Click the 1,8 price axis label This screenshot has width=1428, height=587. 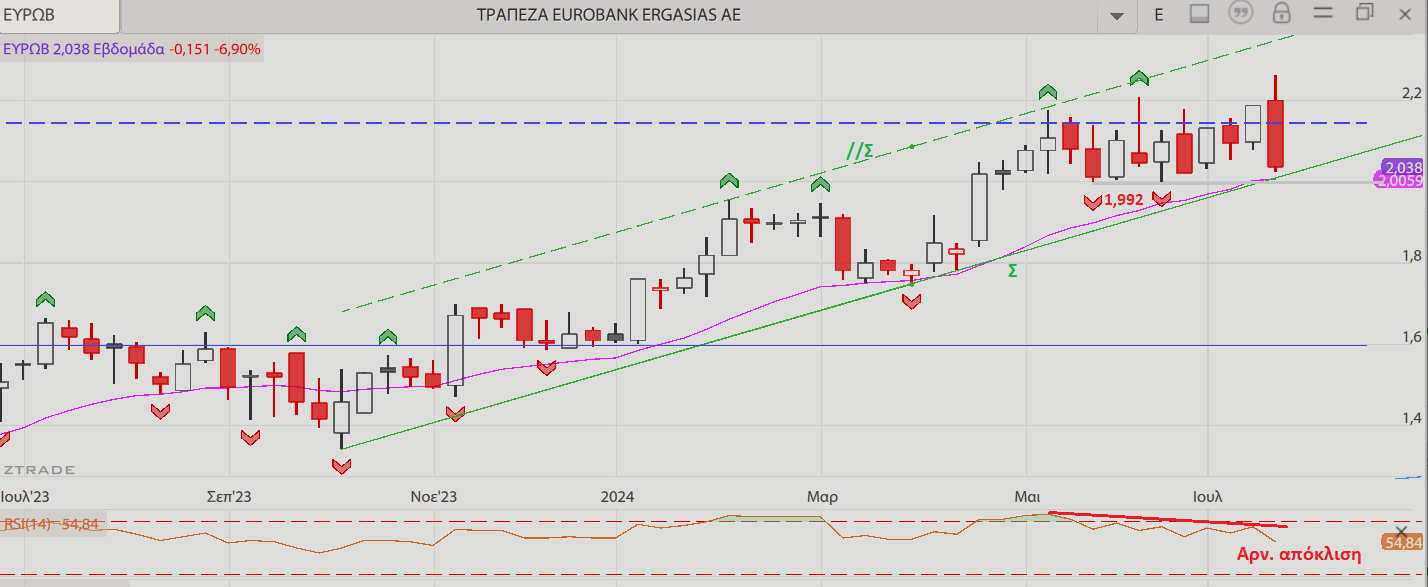click(x=1412, y=257)
